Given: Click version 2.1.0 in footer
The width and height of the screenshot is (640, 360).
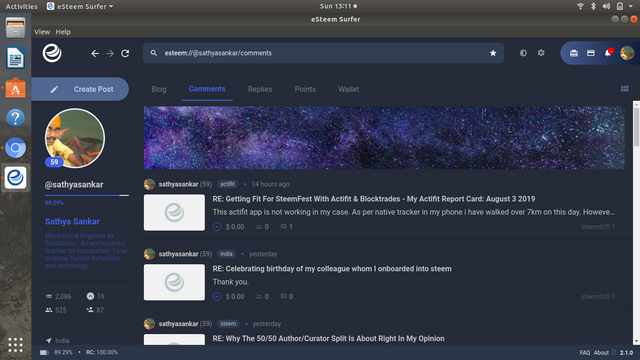Looking at the screenshot, I should click(x=626, y=353).
